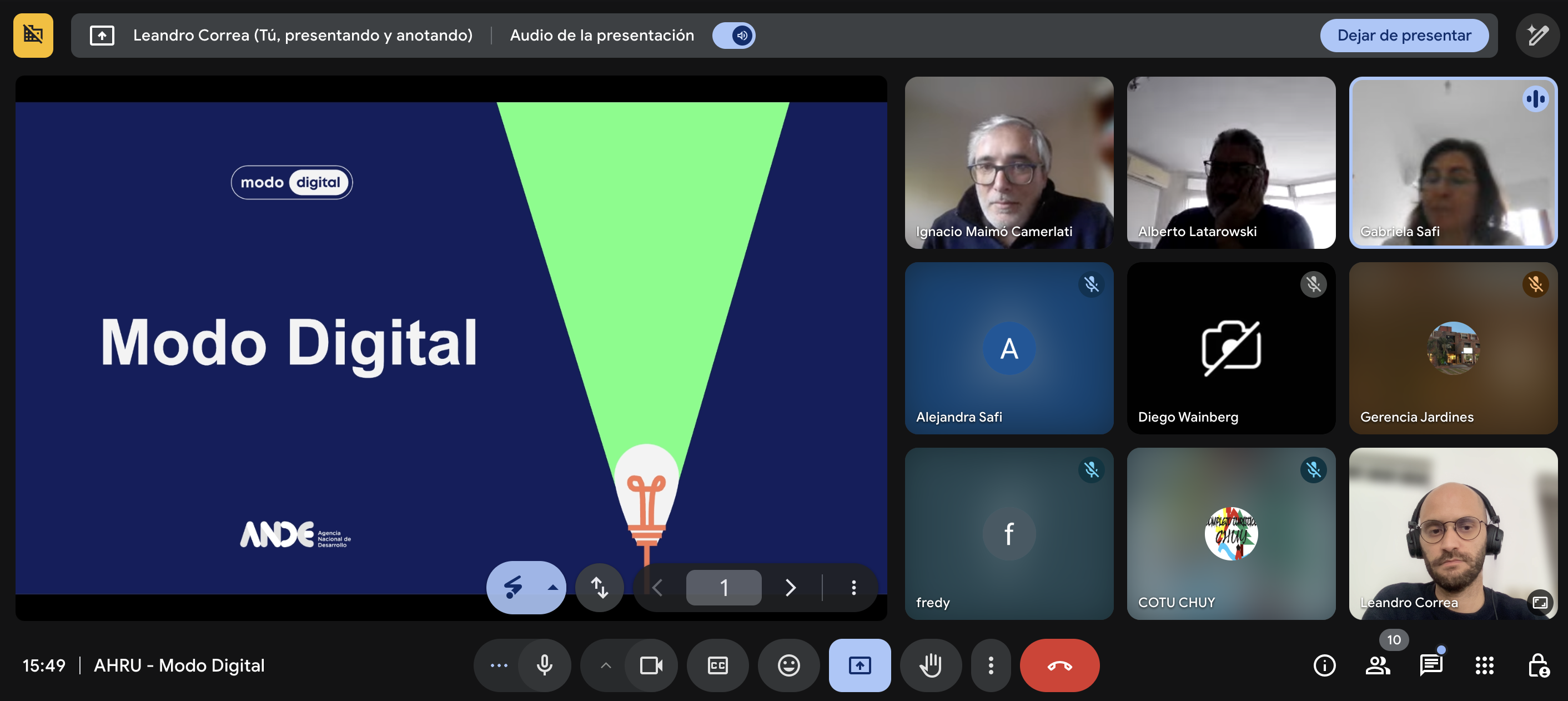Toggle presentation audio switch
The height and width of the screenshot is (701, 1568).
[x=734, y=36]
